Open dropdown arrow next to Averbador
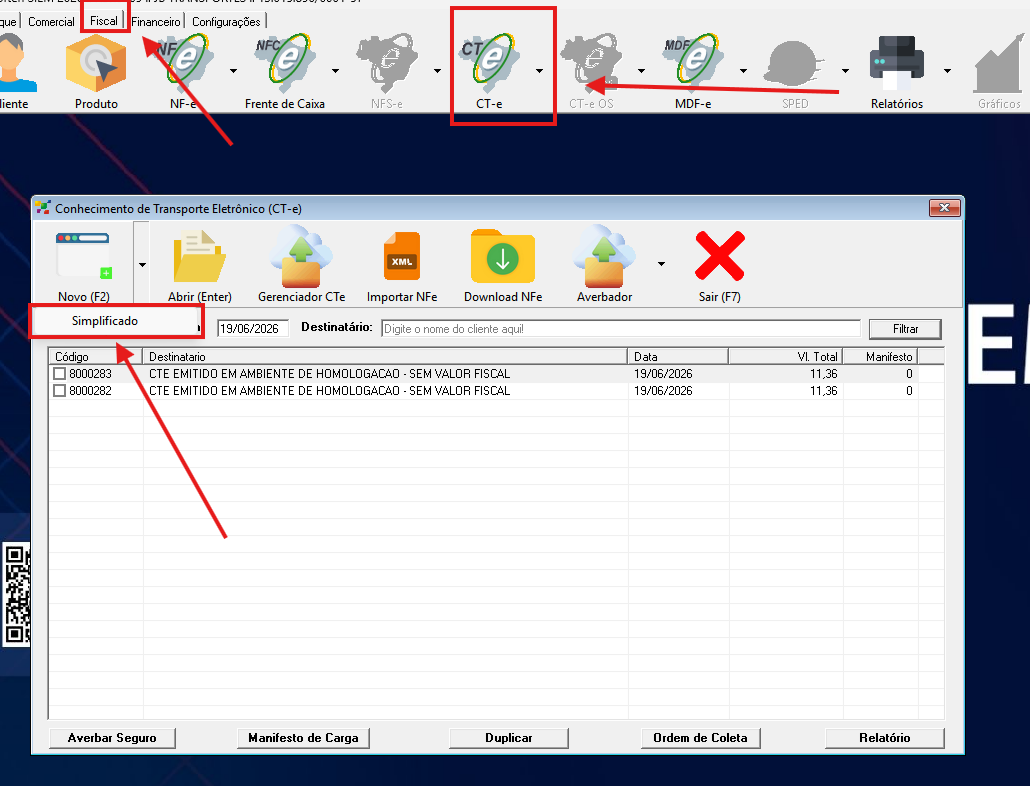 661,264
